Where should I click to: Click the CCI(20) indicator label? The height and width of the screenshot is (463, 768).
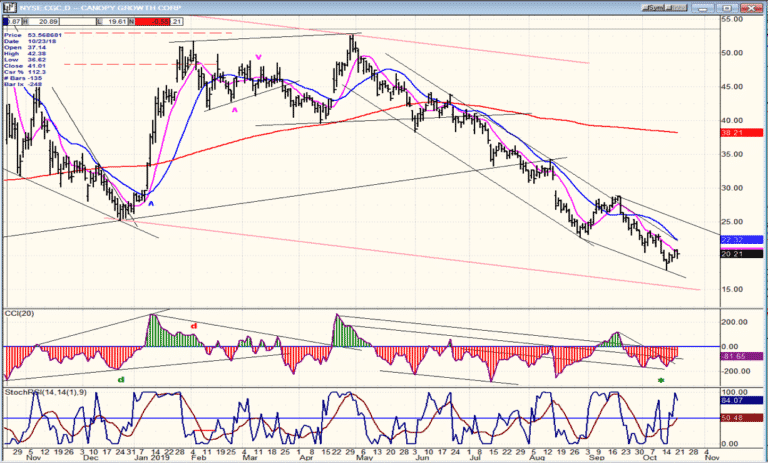pyautogui.click(x=19, y=313)
